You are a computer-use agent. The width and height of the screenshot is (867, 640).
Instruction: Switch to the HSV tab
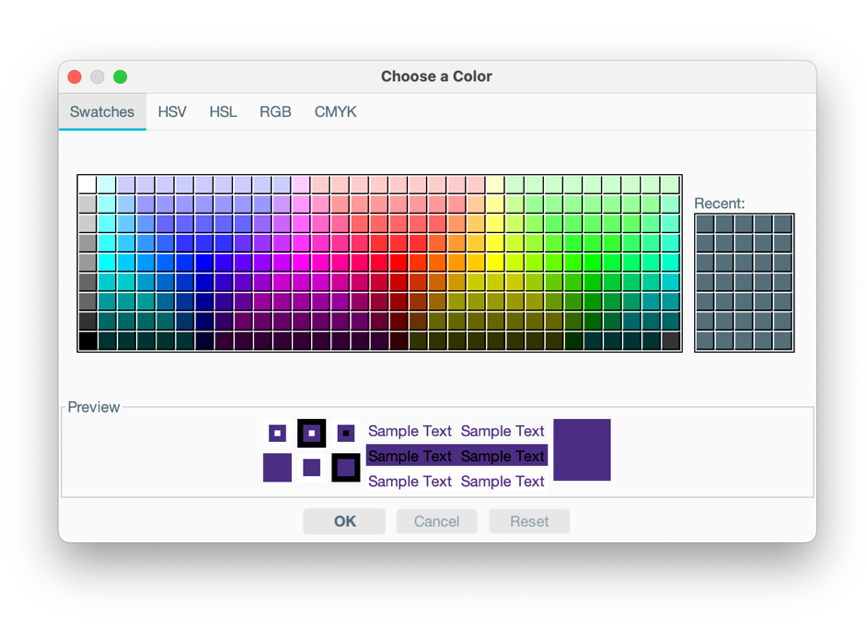[x=172, y=112]
